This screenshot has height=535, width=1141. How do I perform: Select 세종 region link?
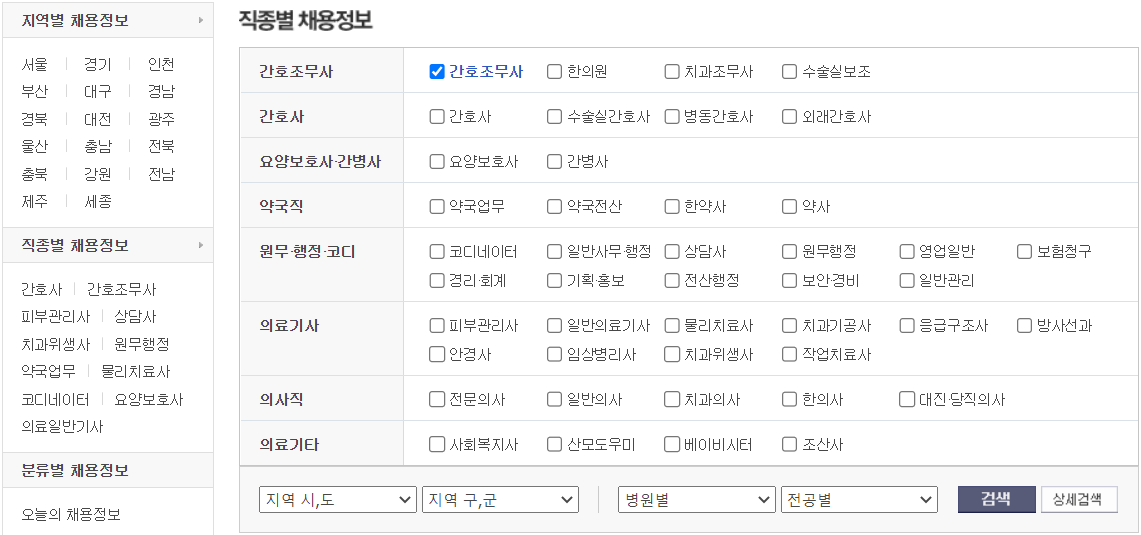tap(98, 202)
